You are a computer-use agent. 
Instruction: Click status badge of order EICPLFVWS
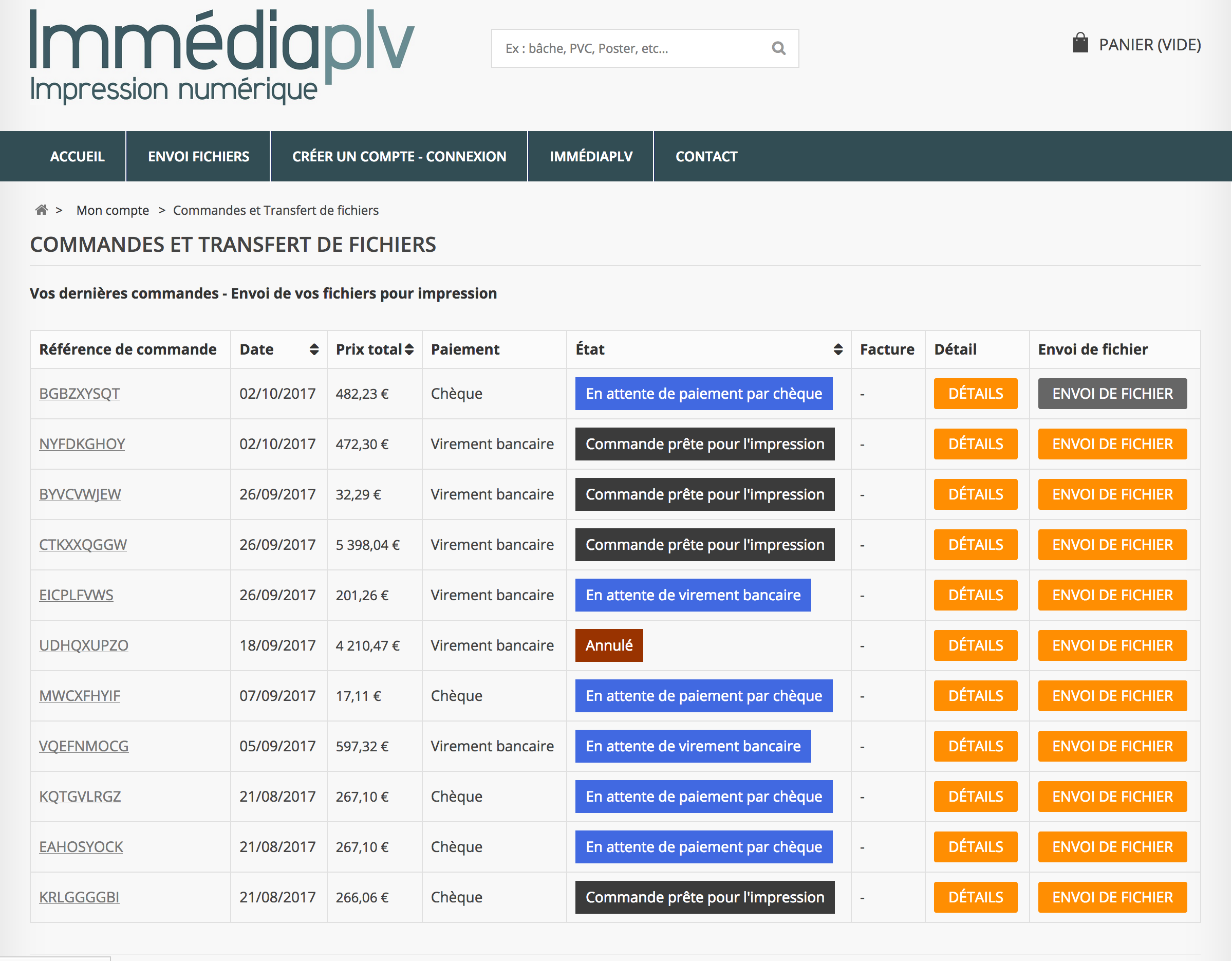693,595
